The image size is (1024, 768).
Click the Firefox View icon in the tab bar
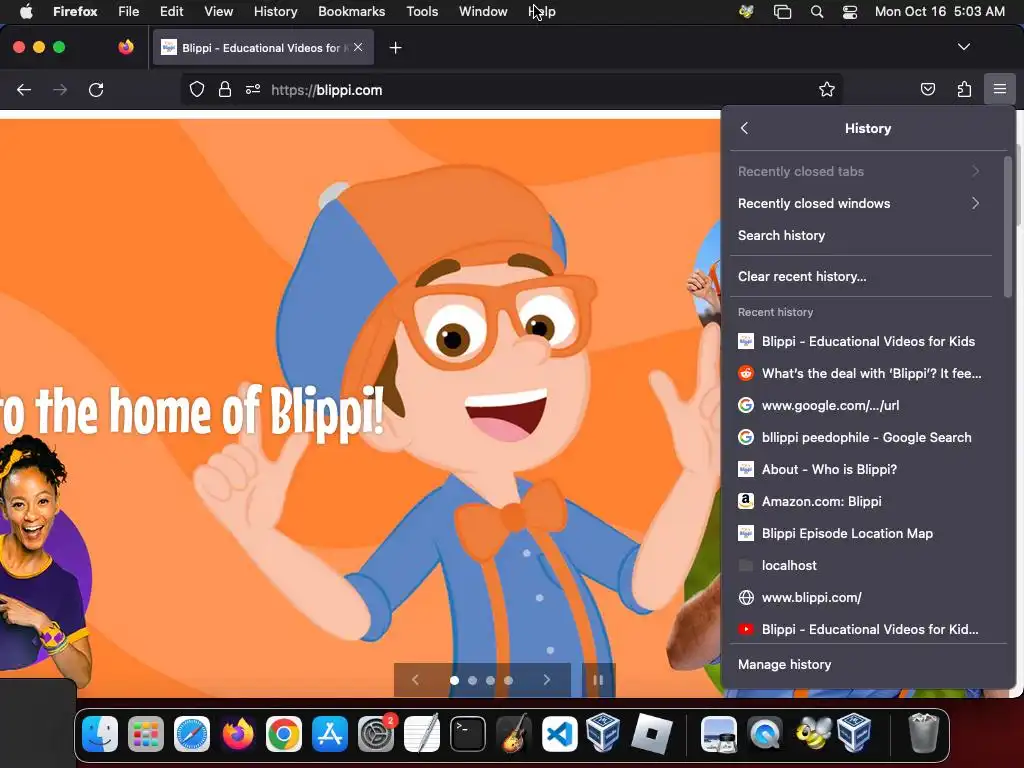click(126, 47)
